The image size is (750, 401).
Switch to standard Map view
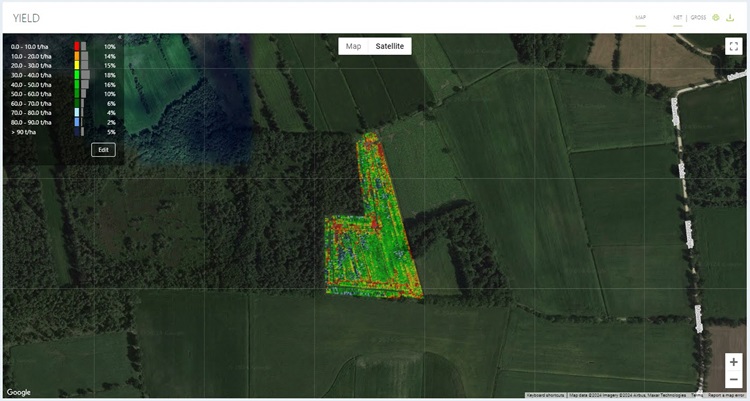pos(353,46)
